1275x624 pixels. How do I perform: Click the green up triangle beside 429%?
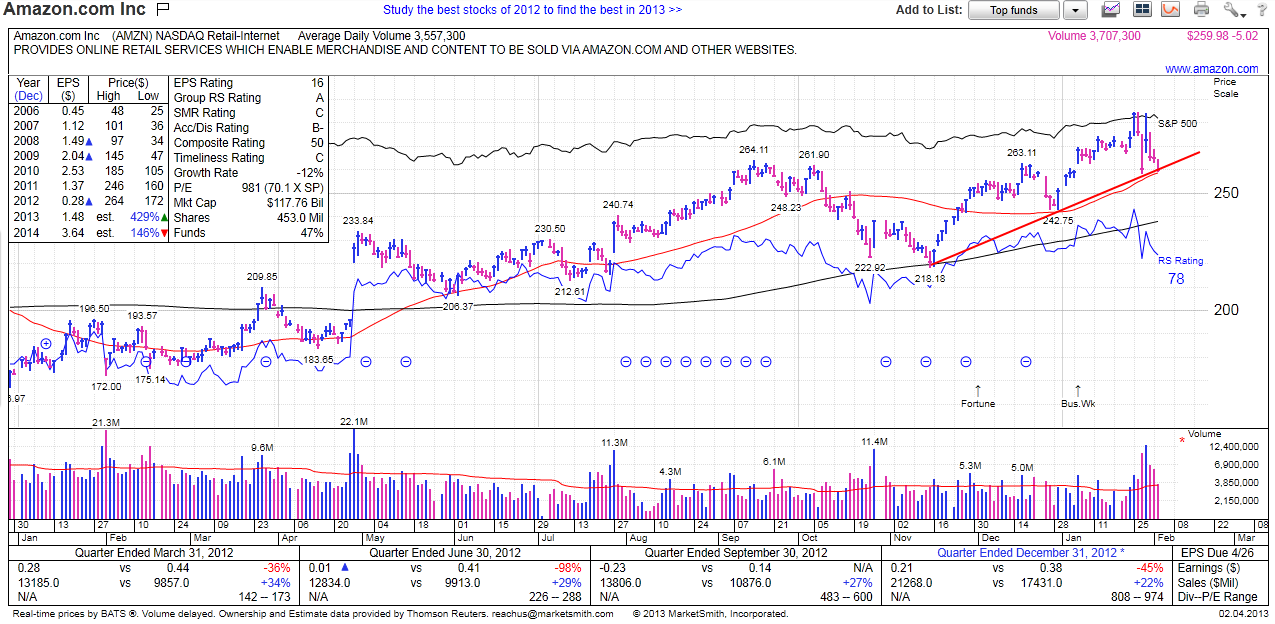(x=163, y=218)
